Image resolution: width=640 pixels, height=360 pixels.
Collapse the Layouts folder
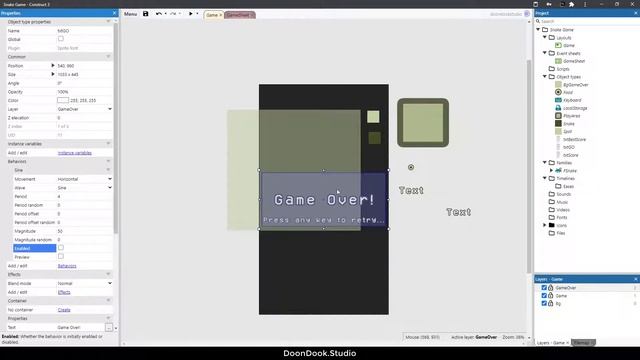point(545,38)
